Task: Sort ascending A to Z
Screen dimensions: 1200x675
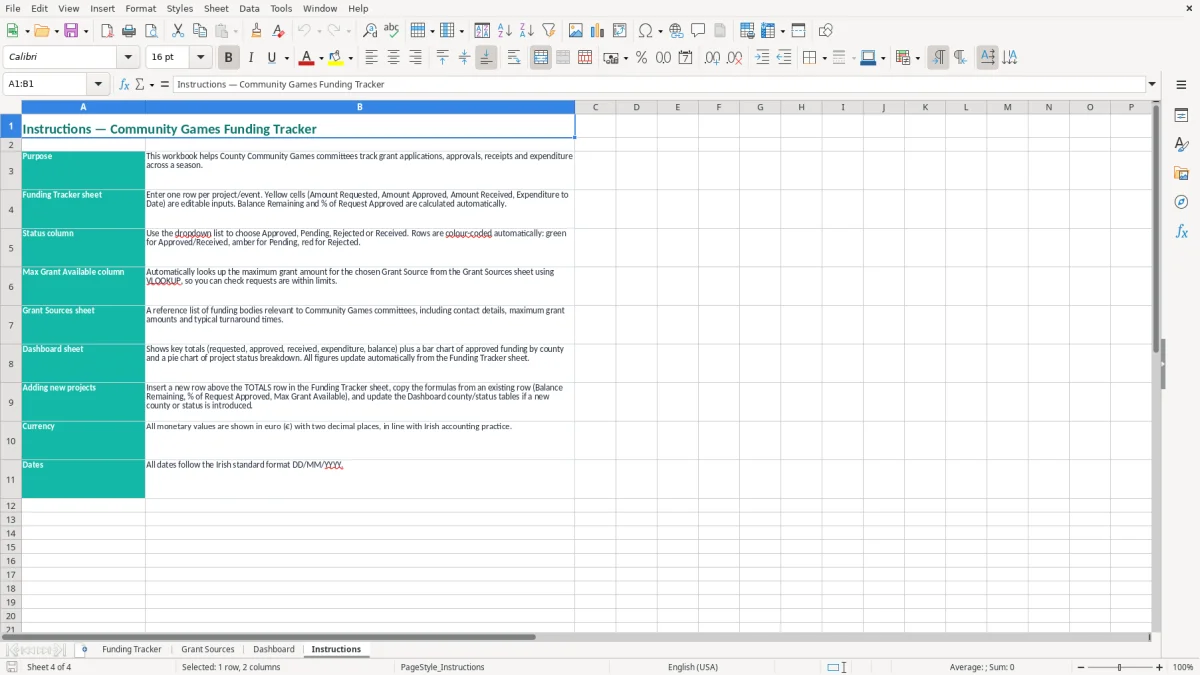Action: 505,31
